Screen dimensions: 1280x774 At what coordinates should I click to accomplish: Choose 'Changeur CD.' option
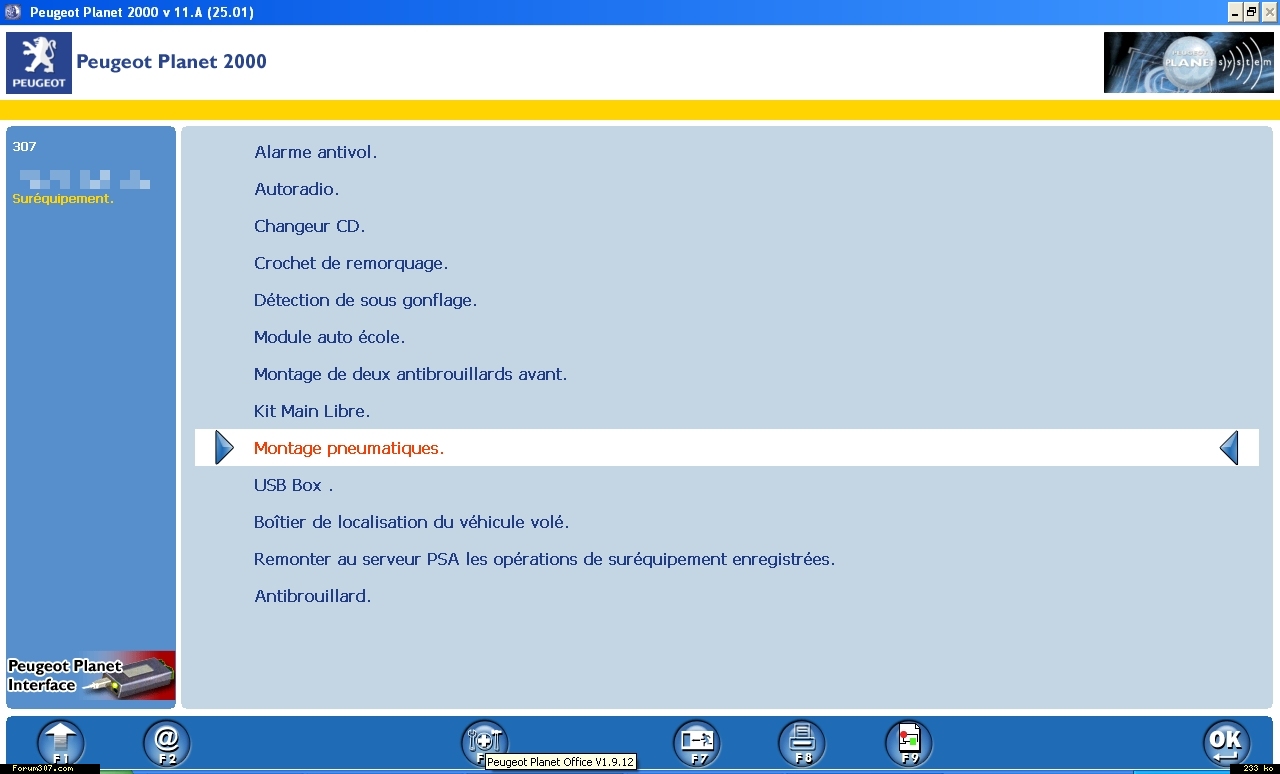(x=309, y=226)
